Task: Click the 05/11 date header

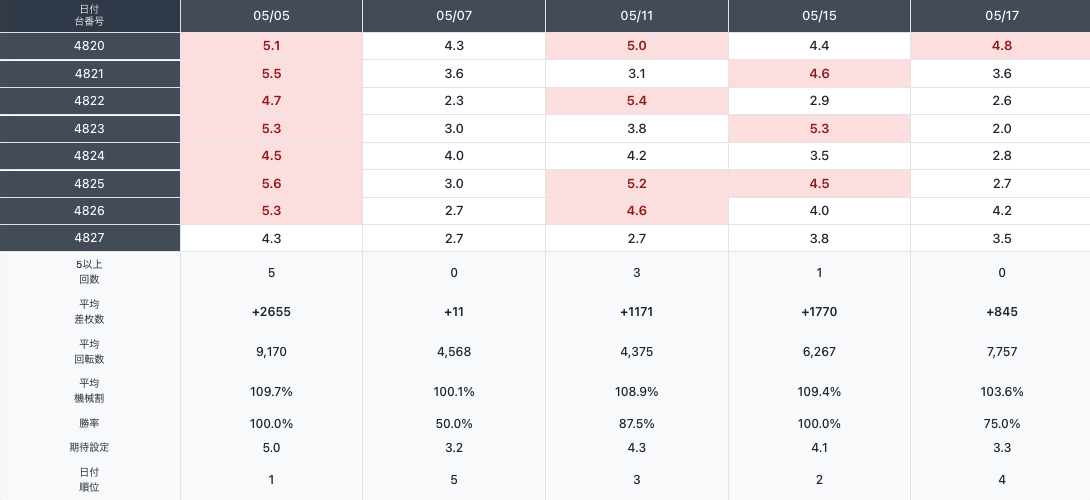Action: [x=637, y=16]
